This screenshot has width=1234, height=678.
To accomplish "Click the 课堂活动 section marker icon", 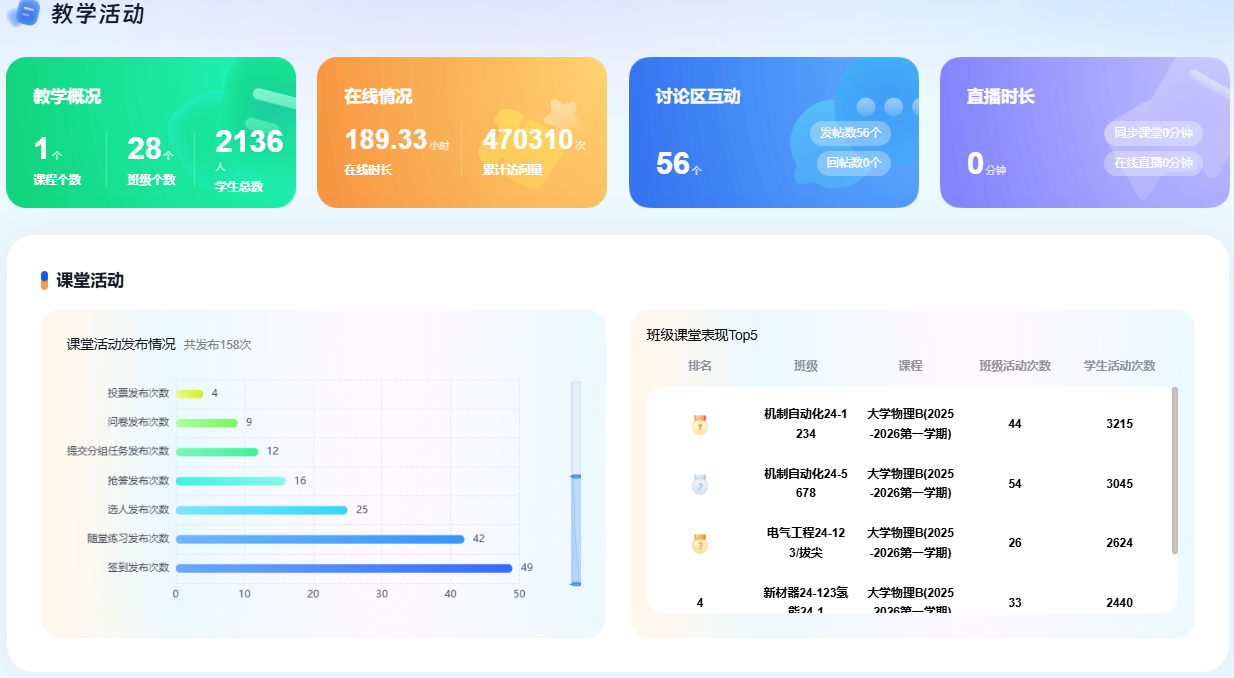I will click(44, 280).
